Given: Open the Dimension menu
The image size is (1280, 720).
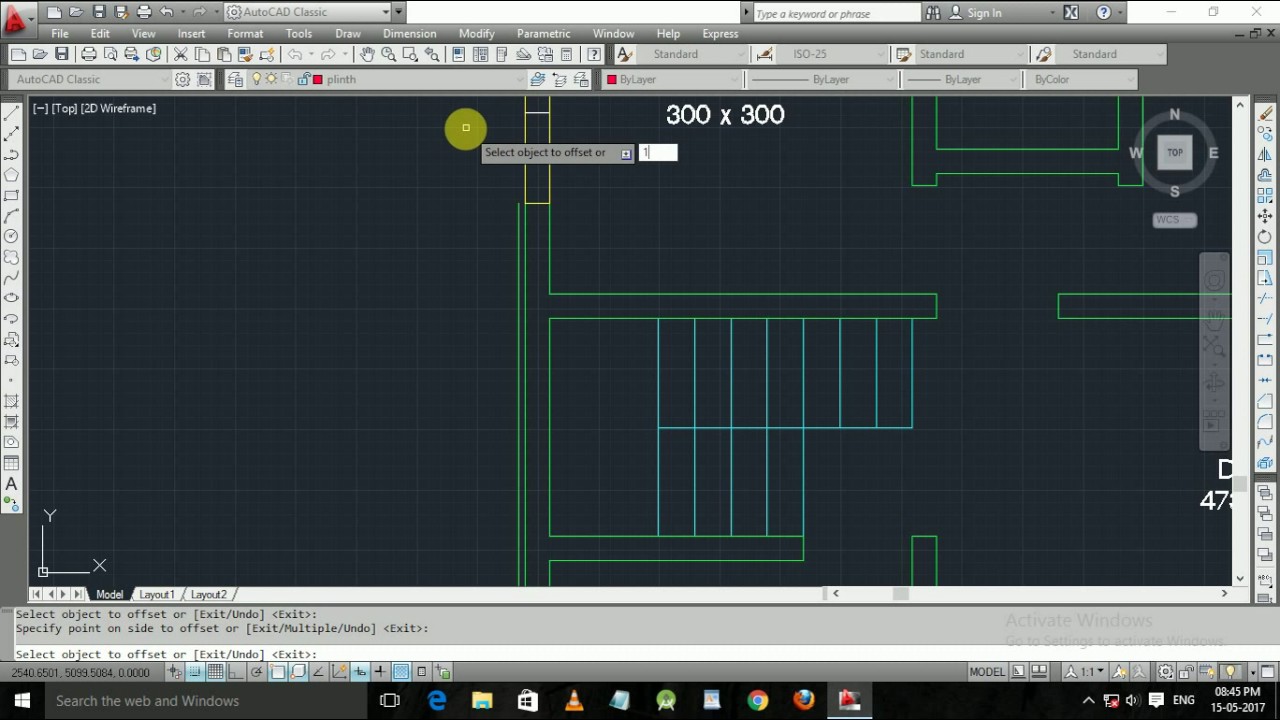Looking at the screenshot, I should (409, 33).
